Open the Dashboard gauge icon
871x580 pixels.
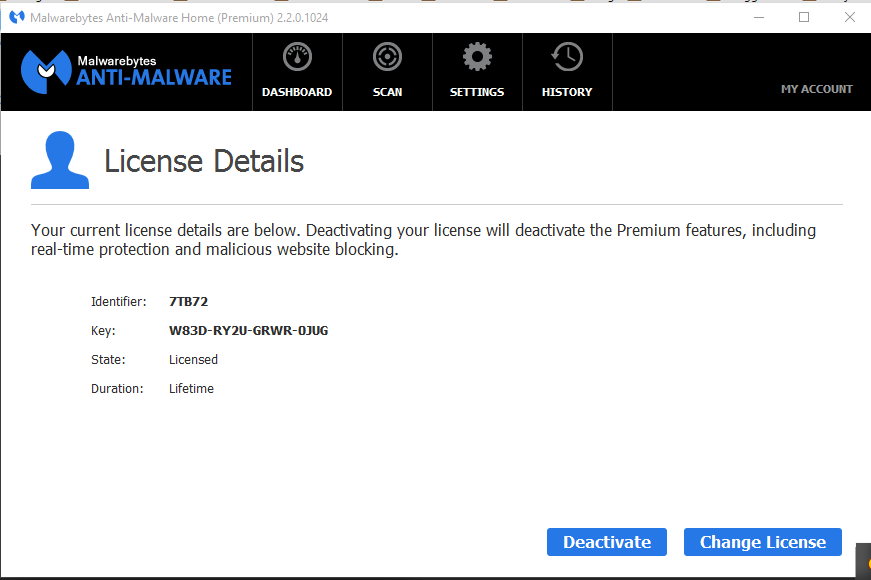coord(297,56)
